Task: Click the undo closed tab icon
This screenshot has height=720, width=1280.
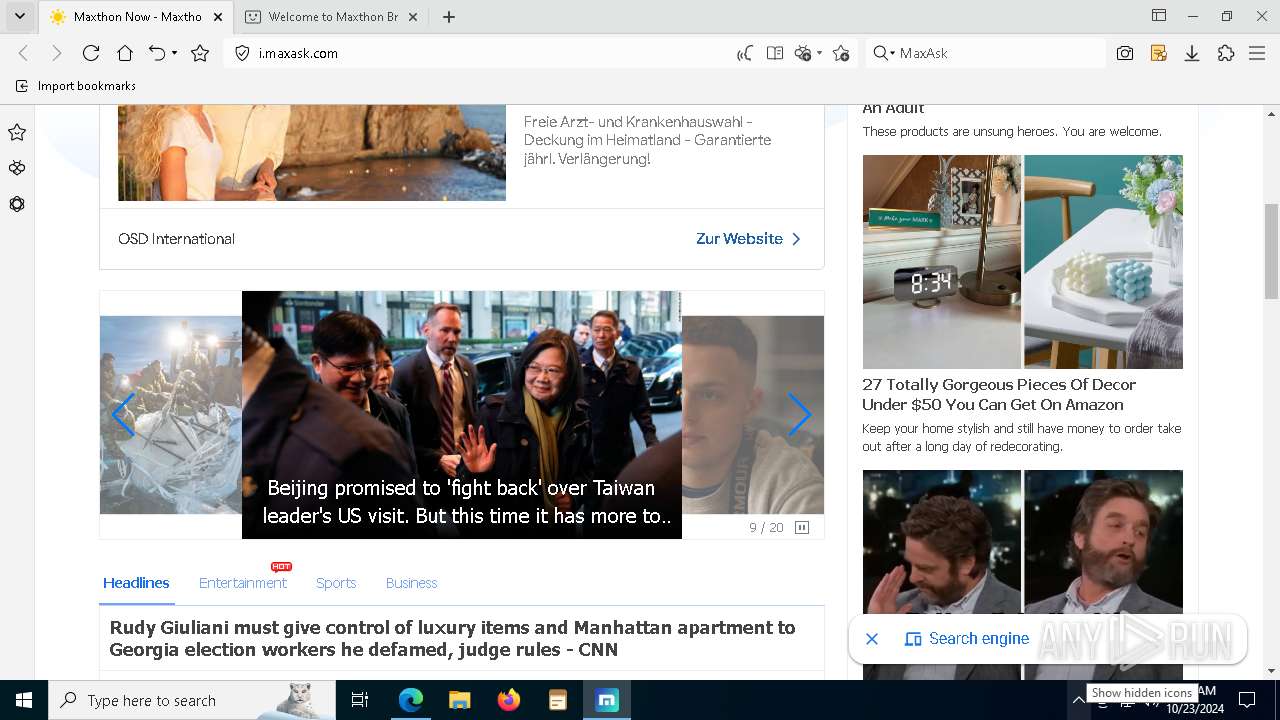Action: [157, 53]
